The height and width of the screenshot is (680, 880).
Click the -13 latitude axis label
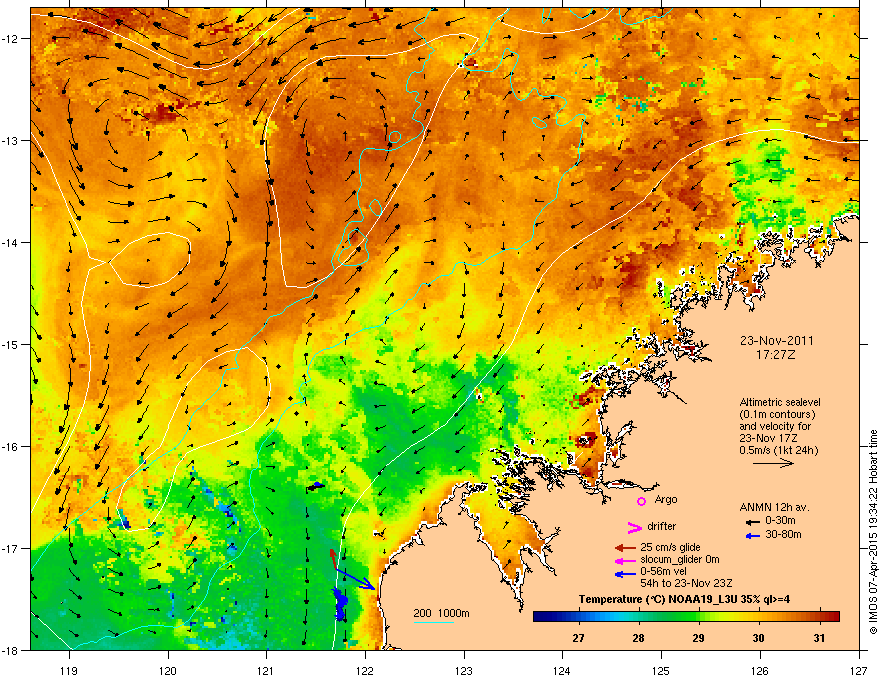pos(11,141)
